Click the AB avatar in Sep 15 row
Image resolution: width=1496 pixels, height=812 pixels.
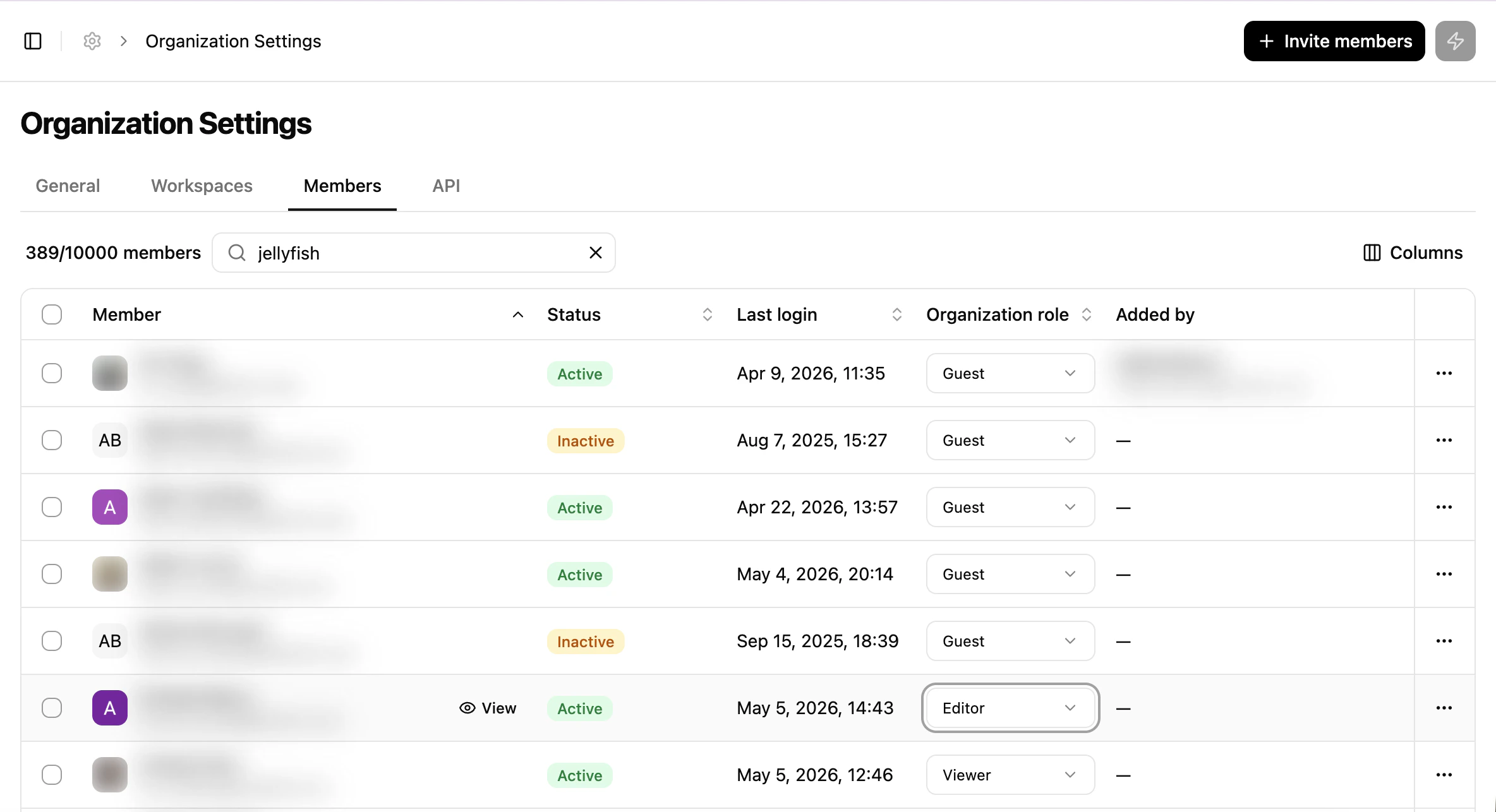110,641
